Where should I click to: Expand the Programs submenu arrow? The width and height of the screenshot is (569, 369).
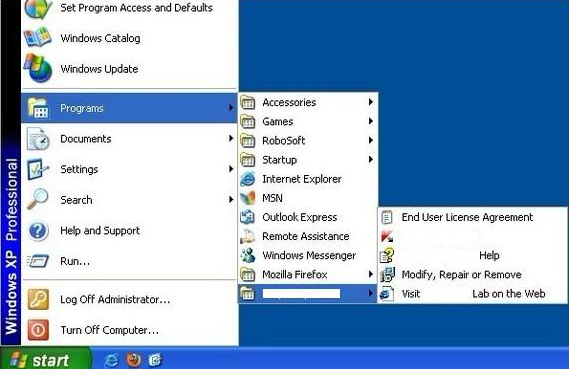point(231,107)
